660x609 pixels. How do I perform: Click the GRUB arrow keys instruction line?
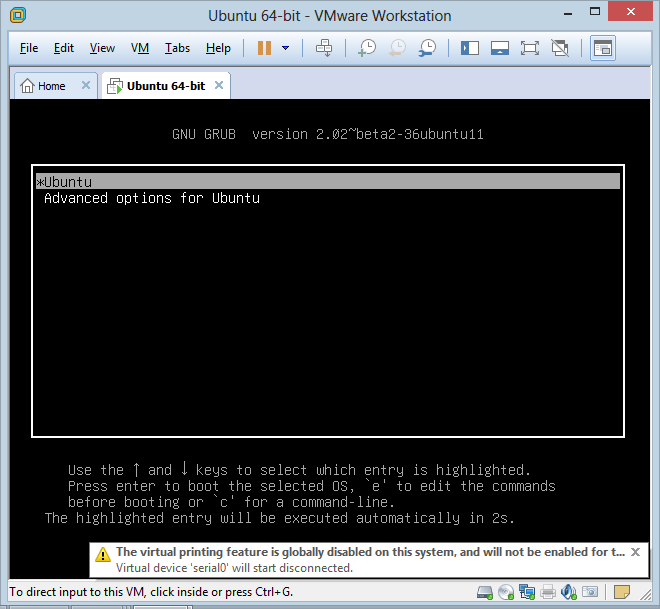(299, 469)
